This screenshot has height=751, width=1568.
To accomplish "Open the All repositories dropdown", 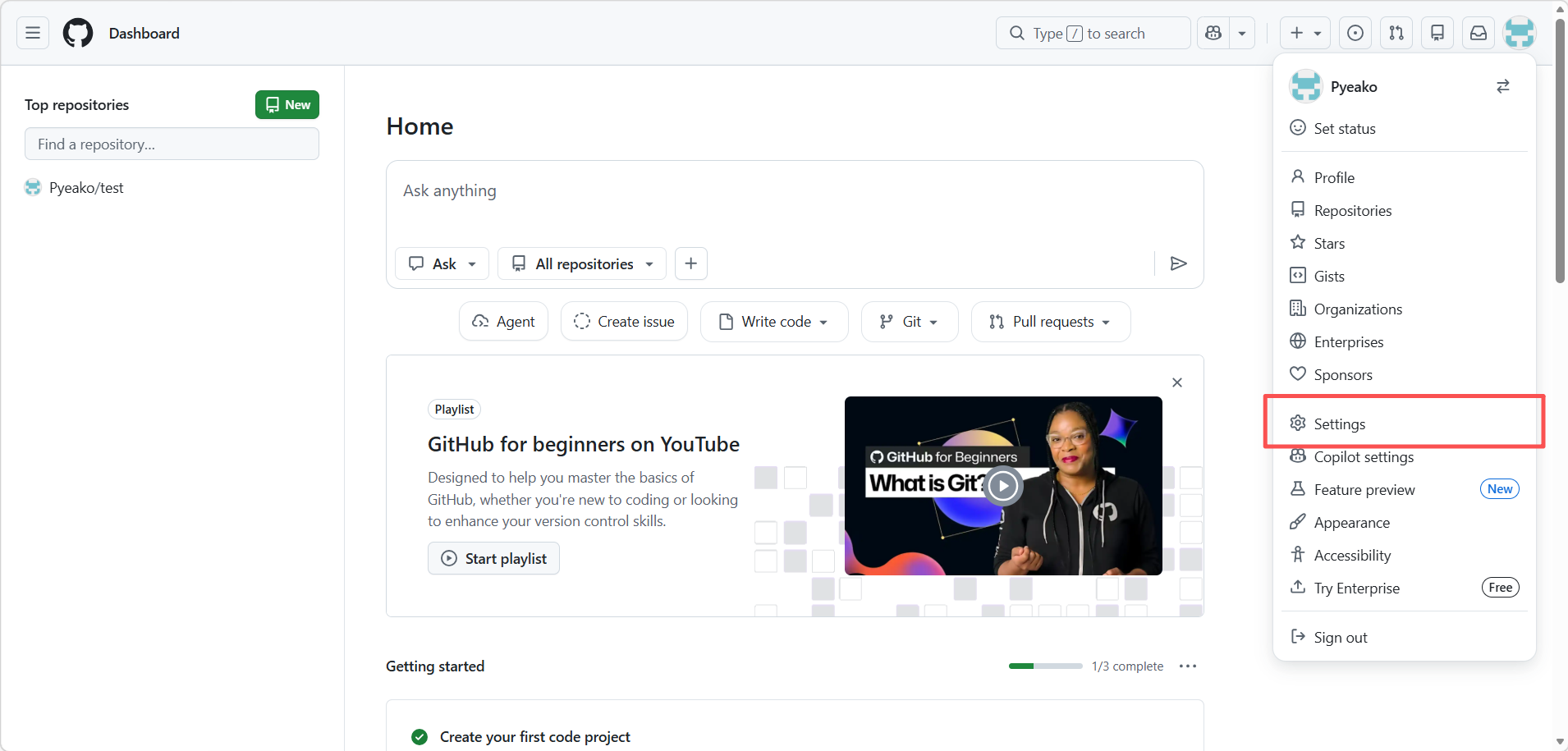I will [582, 263].
